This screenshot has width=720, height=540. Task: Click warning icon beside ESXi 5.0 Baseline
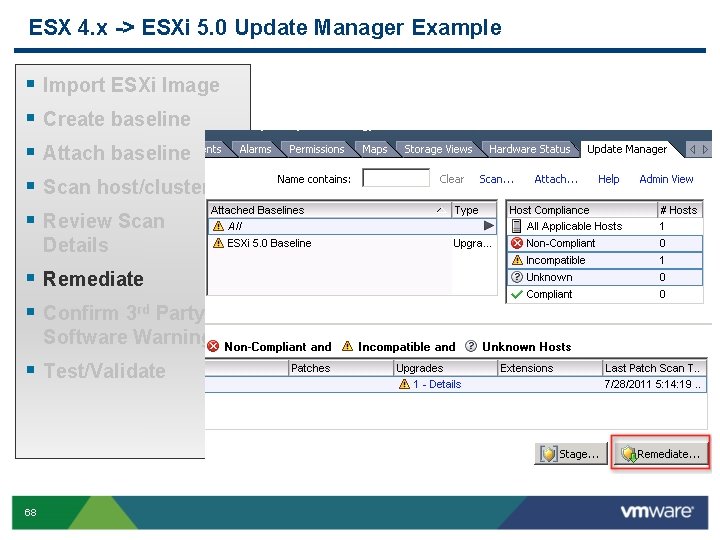tap(219, 243)
